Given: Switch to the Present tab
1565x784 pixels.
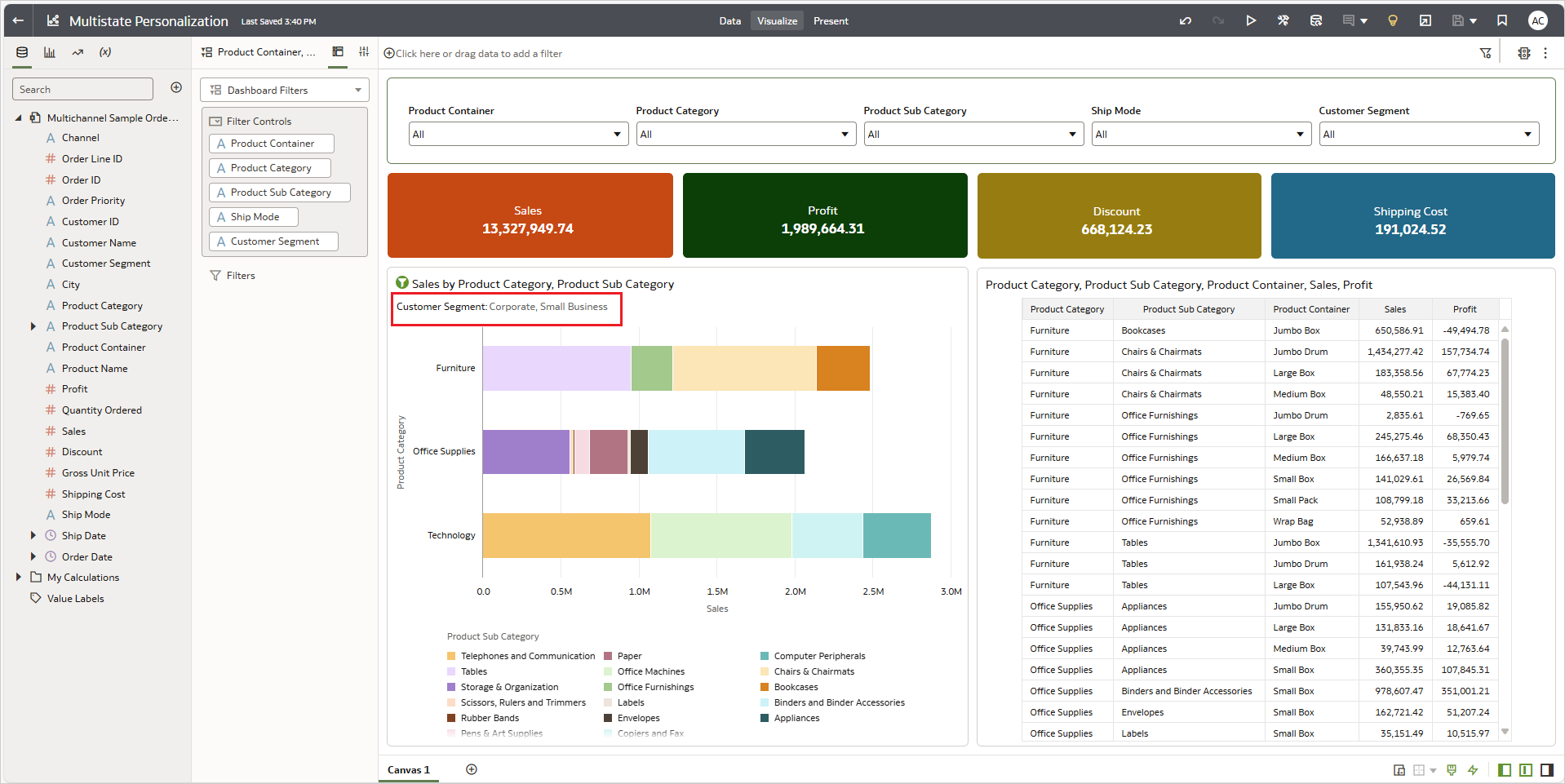Looking at the screenshot, I should 831,21.
